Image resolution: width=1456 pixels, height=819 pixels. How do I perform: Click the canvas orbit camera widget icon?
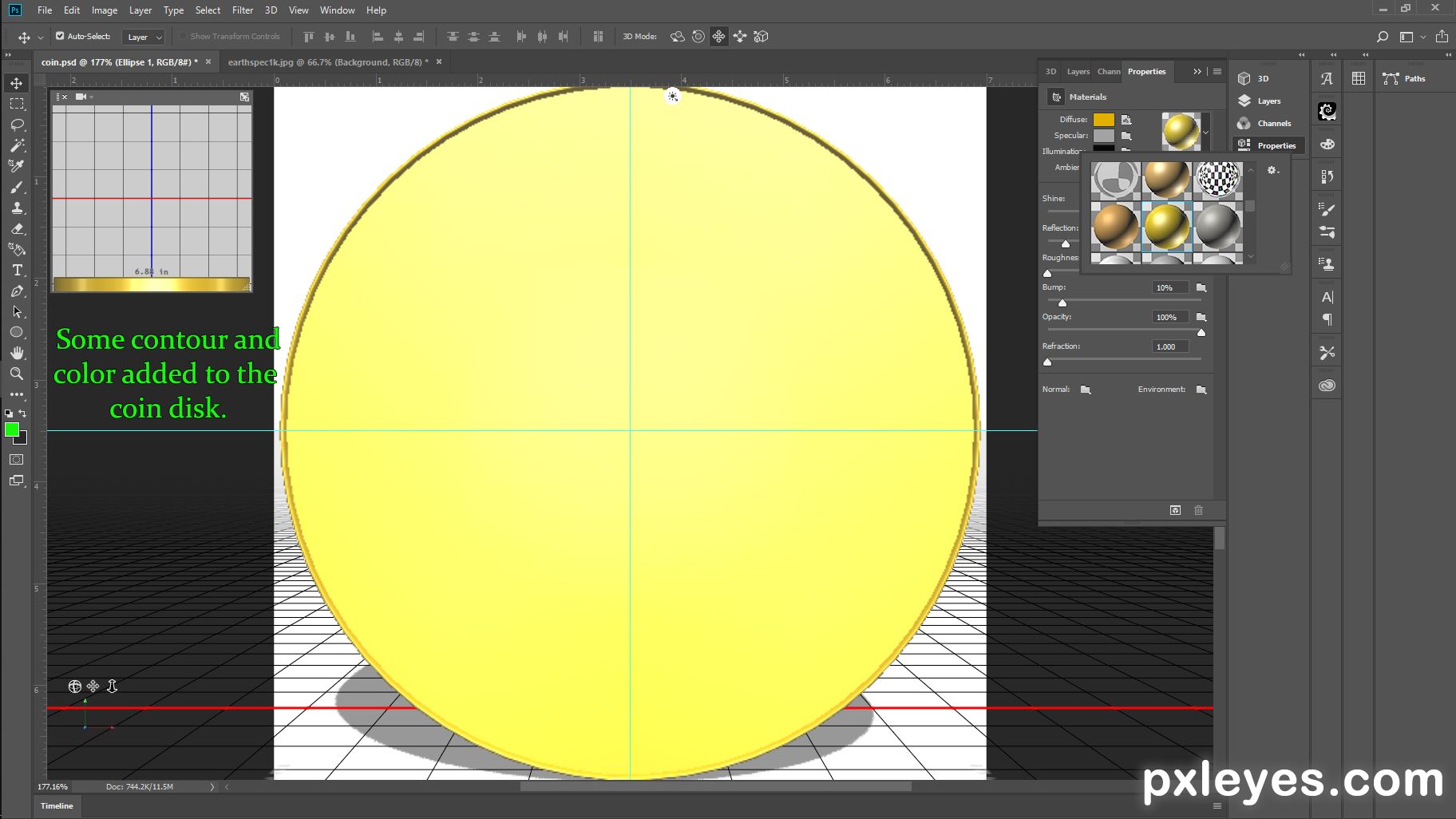click(74, 686)
